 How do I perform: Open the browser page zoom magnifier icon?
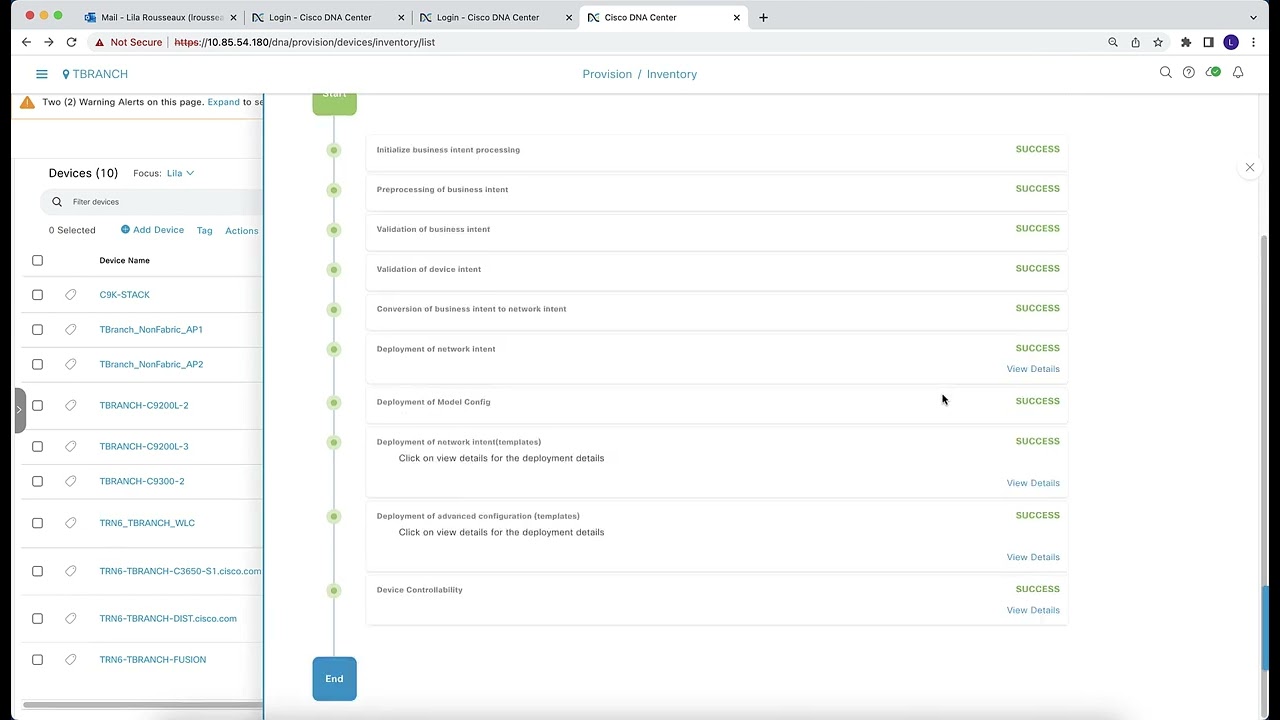coord(1113,42)
